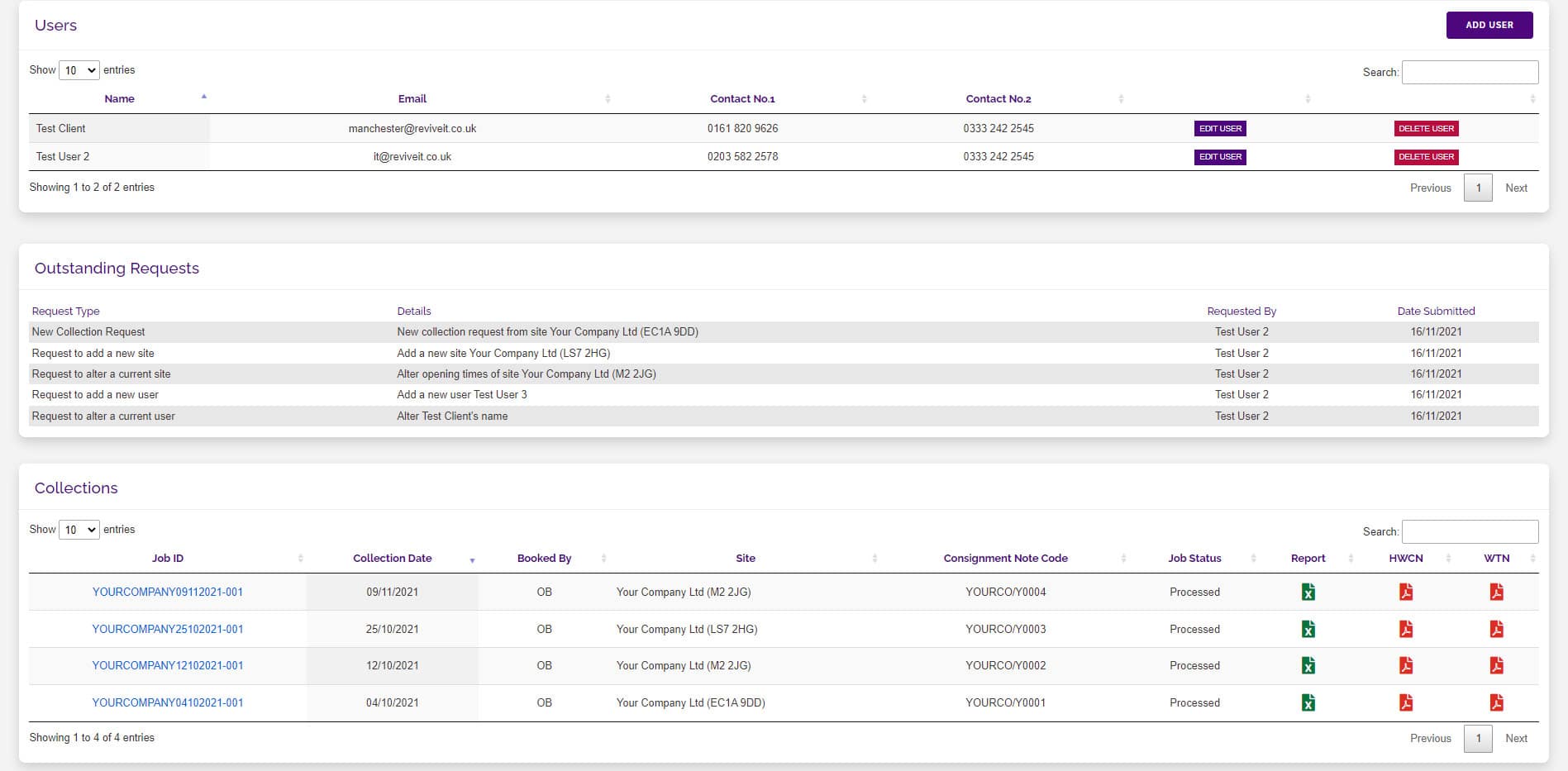Select 'Request to add a new user' row
This screenshot has width=1568, height=771.
[784, 395]
